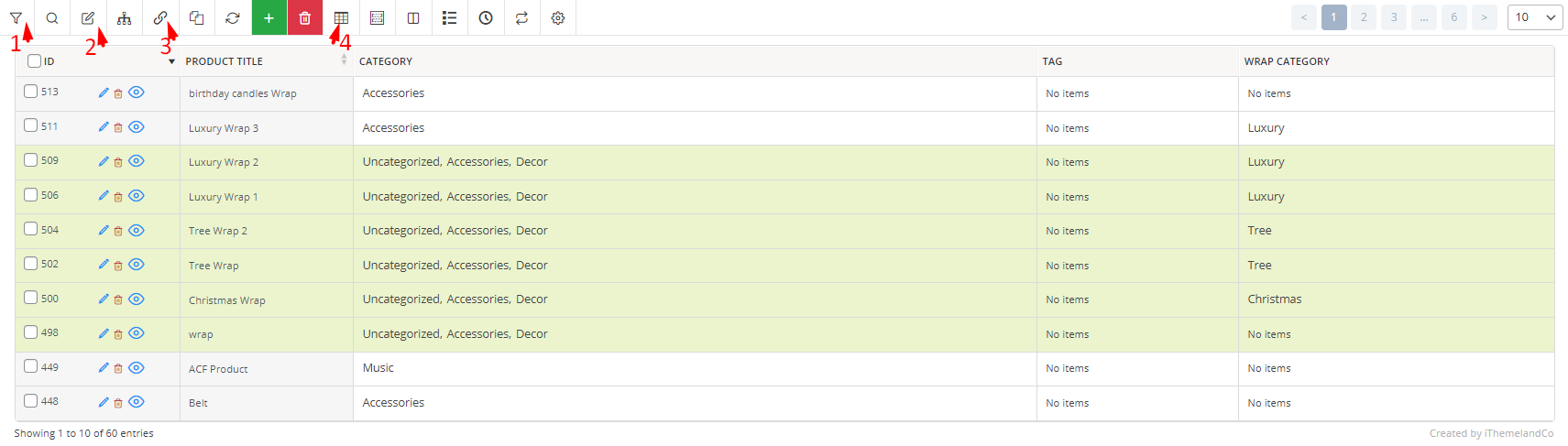Click edit pencil for Tree Wrap 2
1568x446 pixels.
(x=104, y=230)
